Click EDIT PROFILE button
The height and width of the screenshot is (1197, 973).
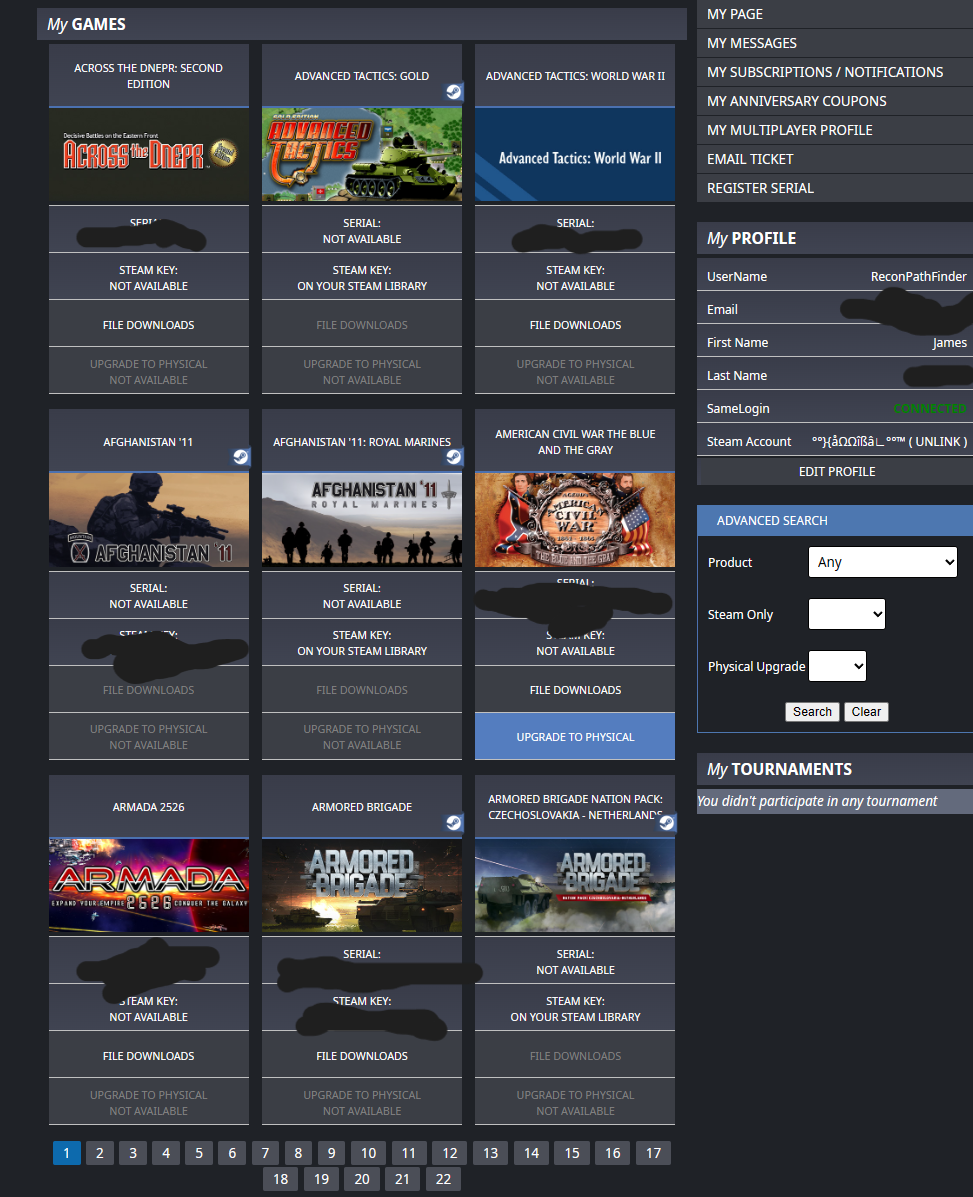click(x=835, y=472)
